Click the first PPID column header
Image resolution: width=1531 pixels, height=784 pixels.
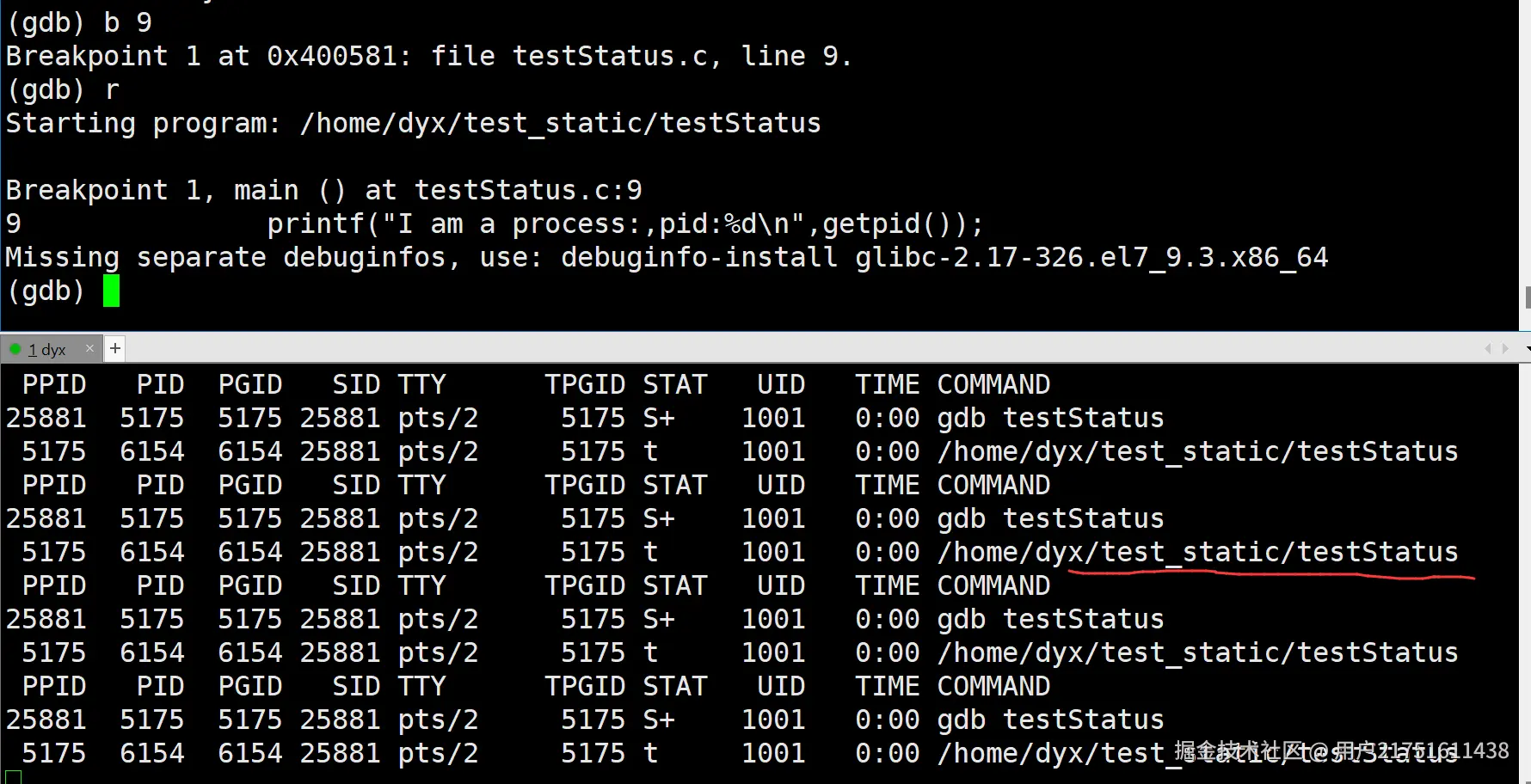point(54,384)
